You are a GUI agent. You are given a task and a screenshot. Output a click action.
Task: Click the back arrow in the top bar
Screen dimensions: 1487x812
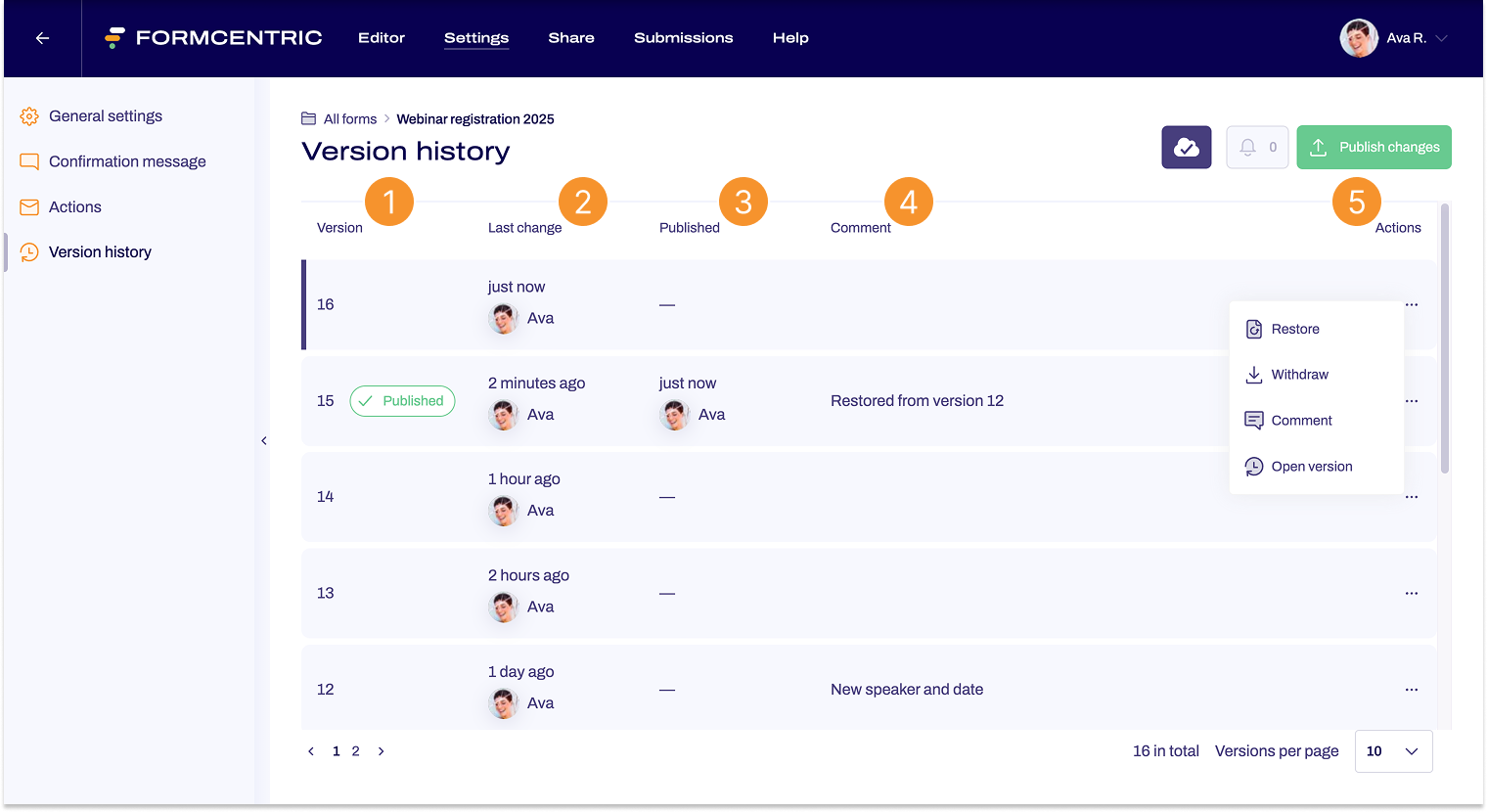41,37
